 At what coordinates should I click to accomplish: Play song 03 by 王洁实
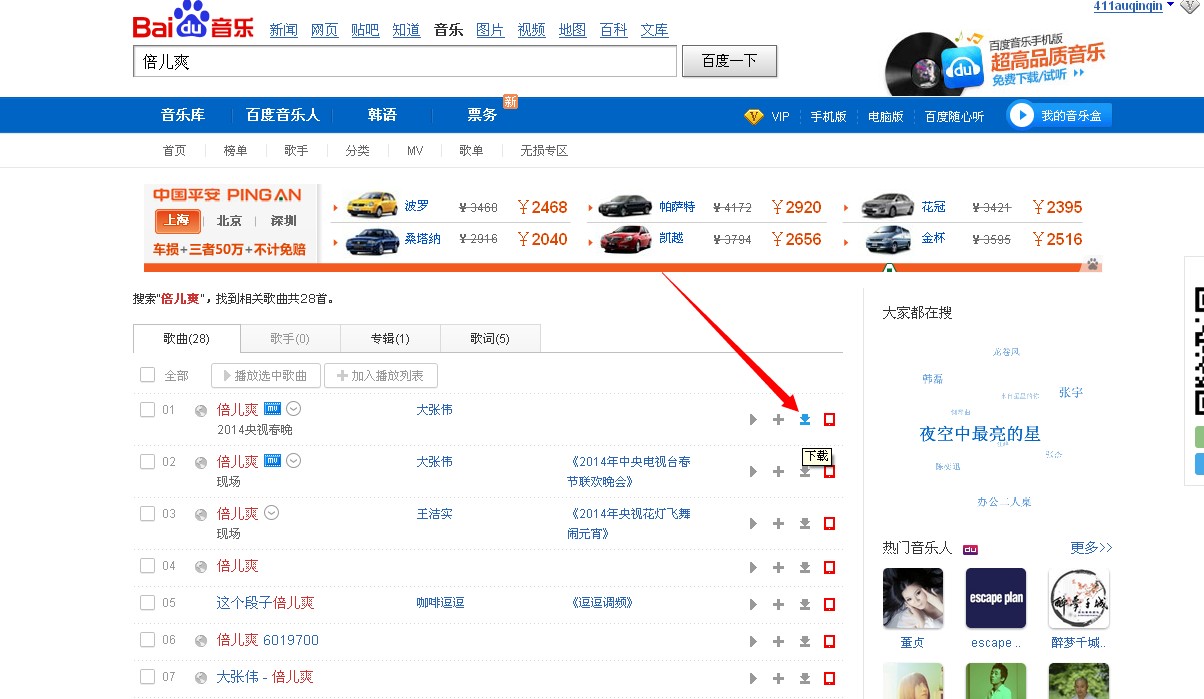(x=753, y=523)
